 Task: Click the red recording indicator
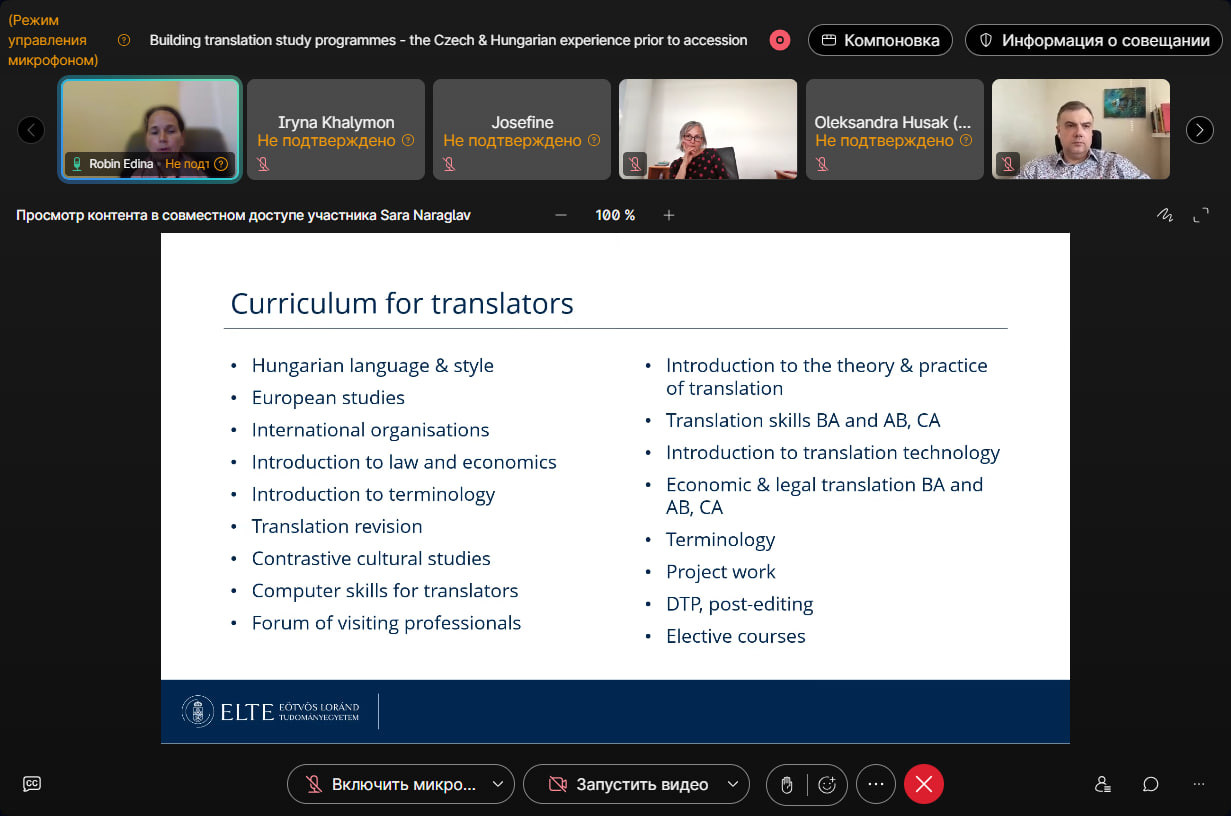(x=780, y=40)
